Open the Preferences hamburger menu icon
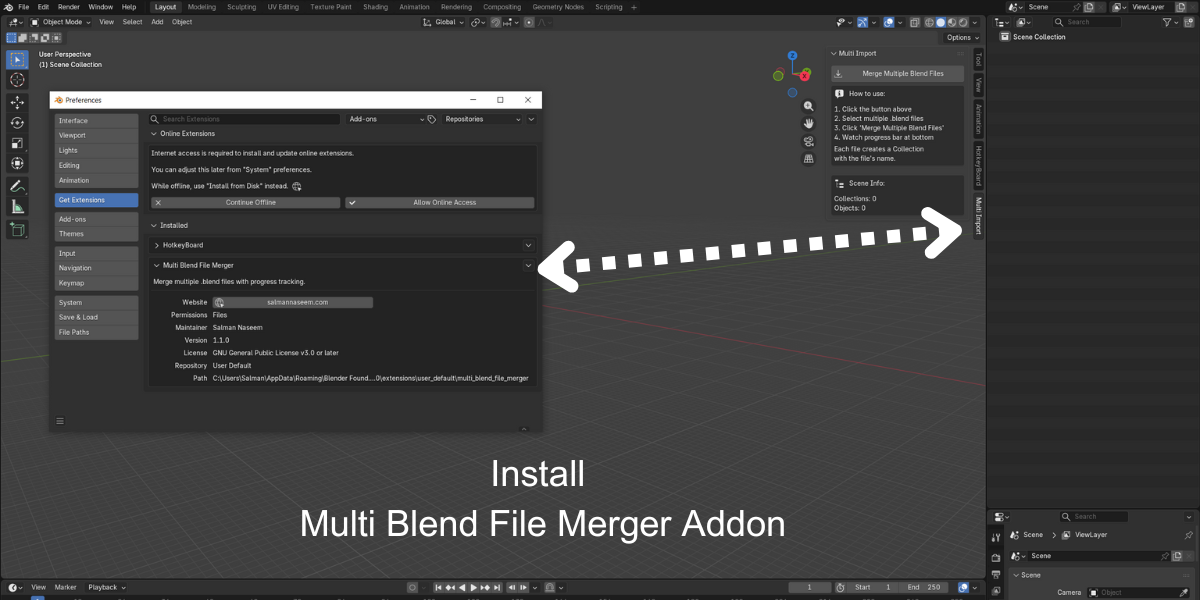 60,421
